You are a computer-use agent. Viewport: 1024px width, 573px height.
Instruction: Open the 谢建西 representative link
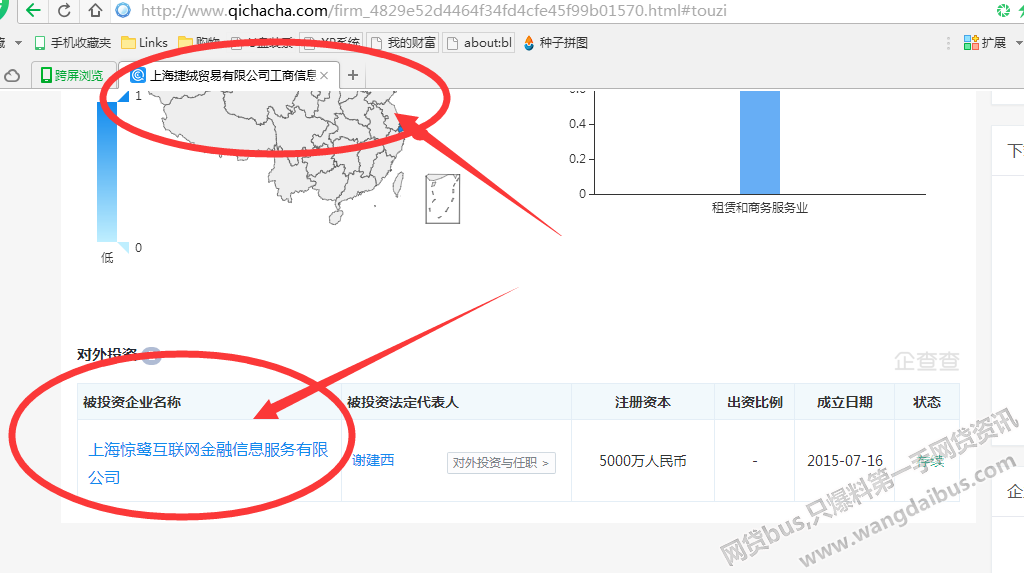(x=373, y=460)
